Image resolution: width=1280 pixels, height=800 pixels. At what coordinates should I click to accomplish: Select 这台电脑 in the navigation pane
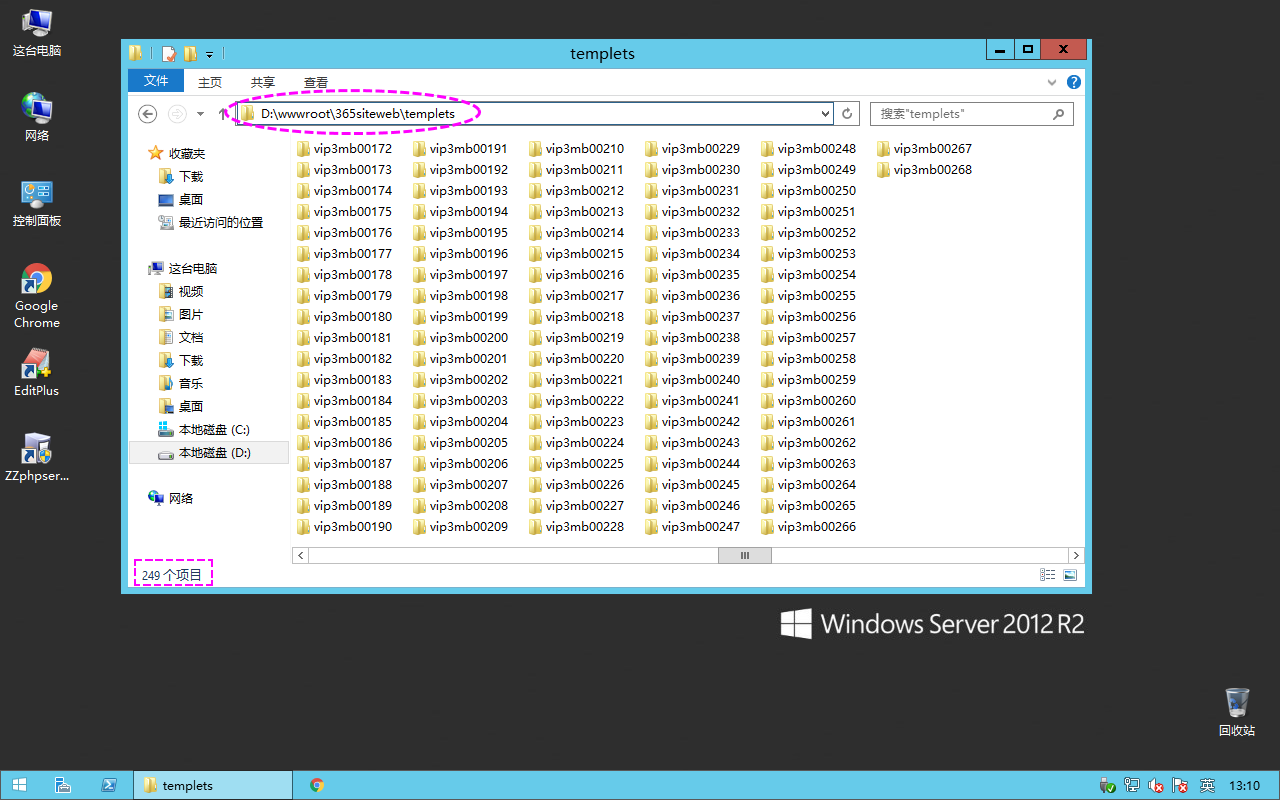coord(182,268)
